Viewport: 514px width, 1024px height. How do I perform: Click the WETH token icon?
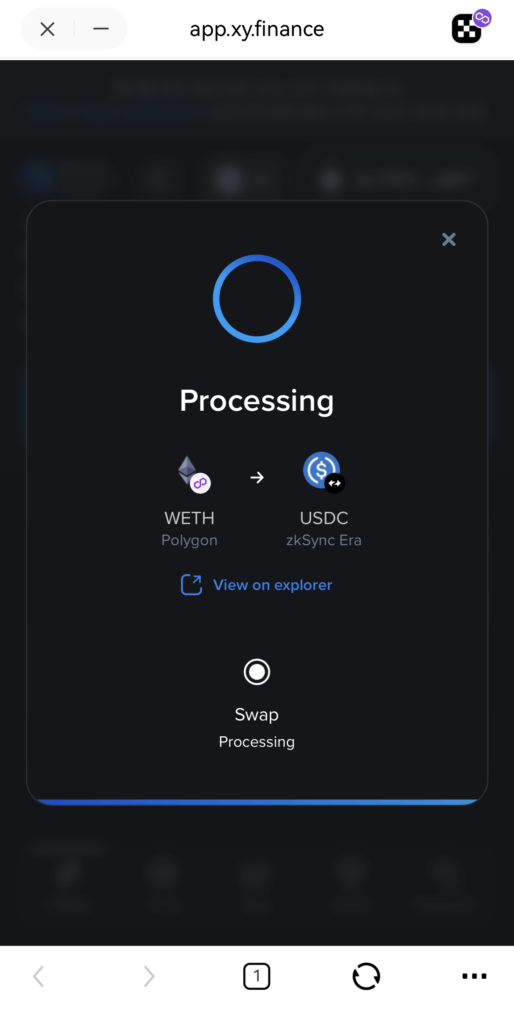click(x=189, y=471)
